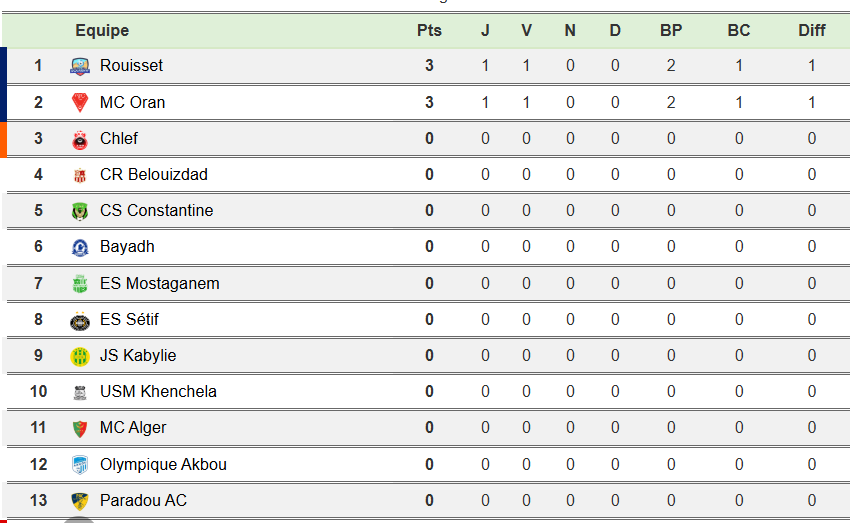Click the JS Kabylie yellow logo
Screen dimensions: 853x523
click(80, 356)
